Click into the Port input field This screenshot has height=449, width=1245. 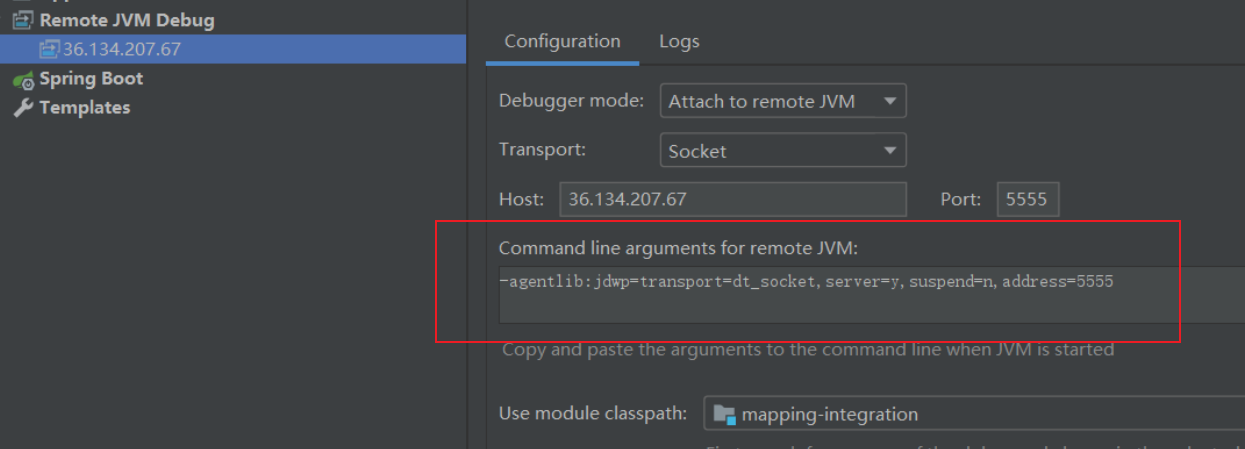[x=1027, y=199]
